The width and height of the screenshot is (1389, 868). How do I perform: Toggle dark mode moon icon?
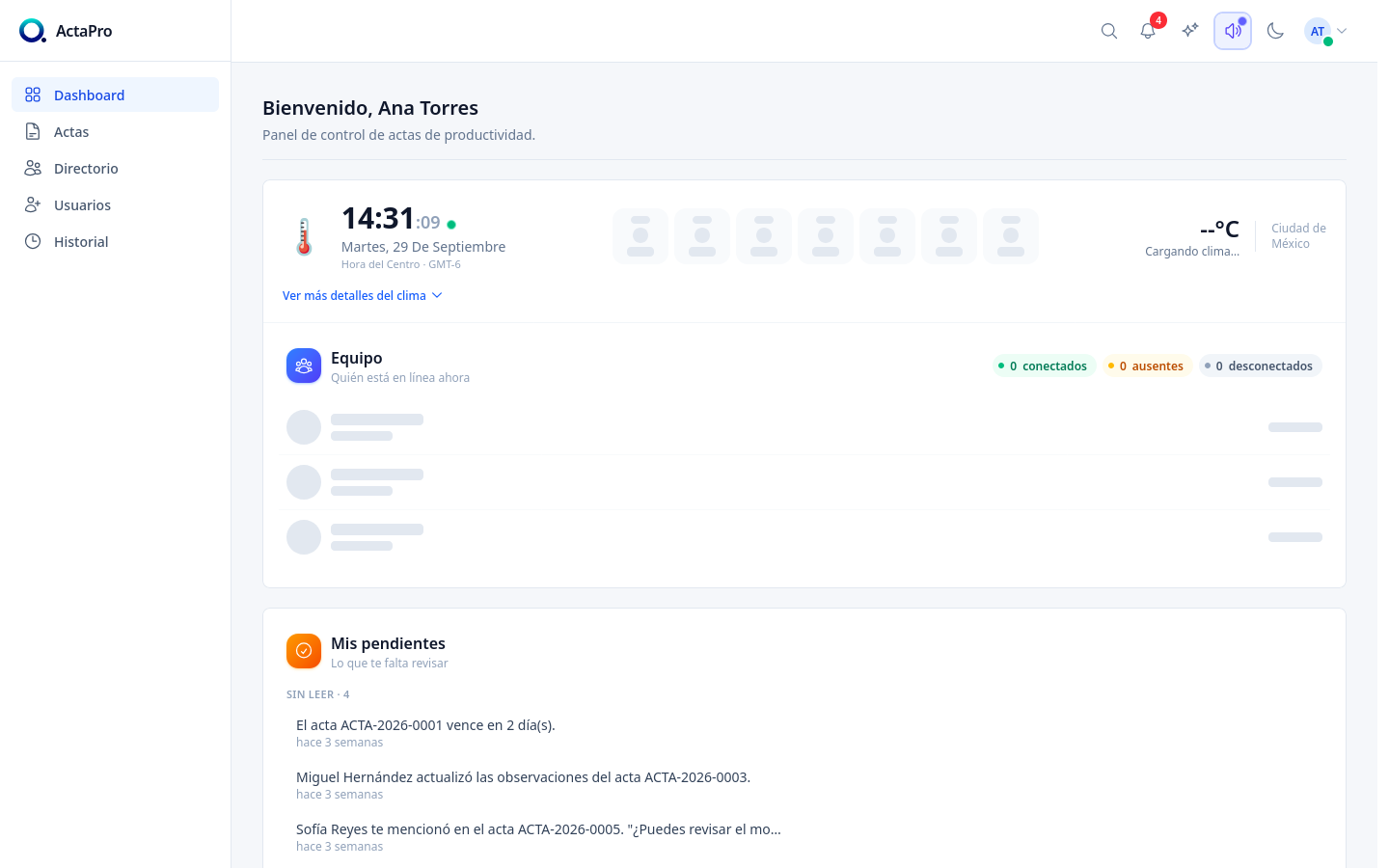coord(1275,31)
